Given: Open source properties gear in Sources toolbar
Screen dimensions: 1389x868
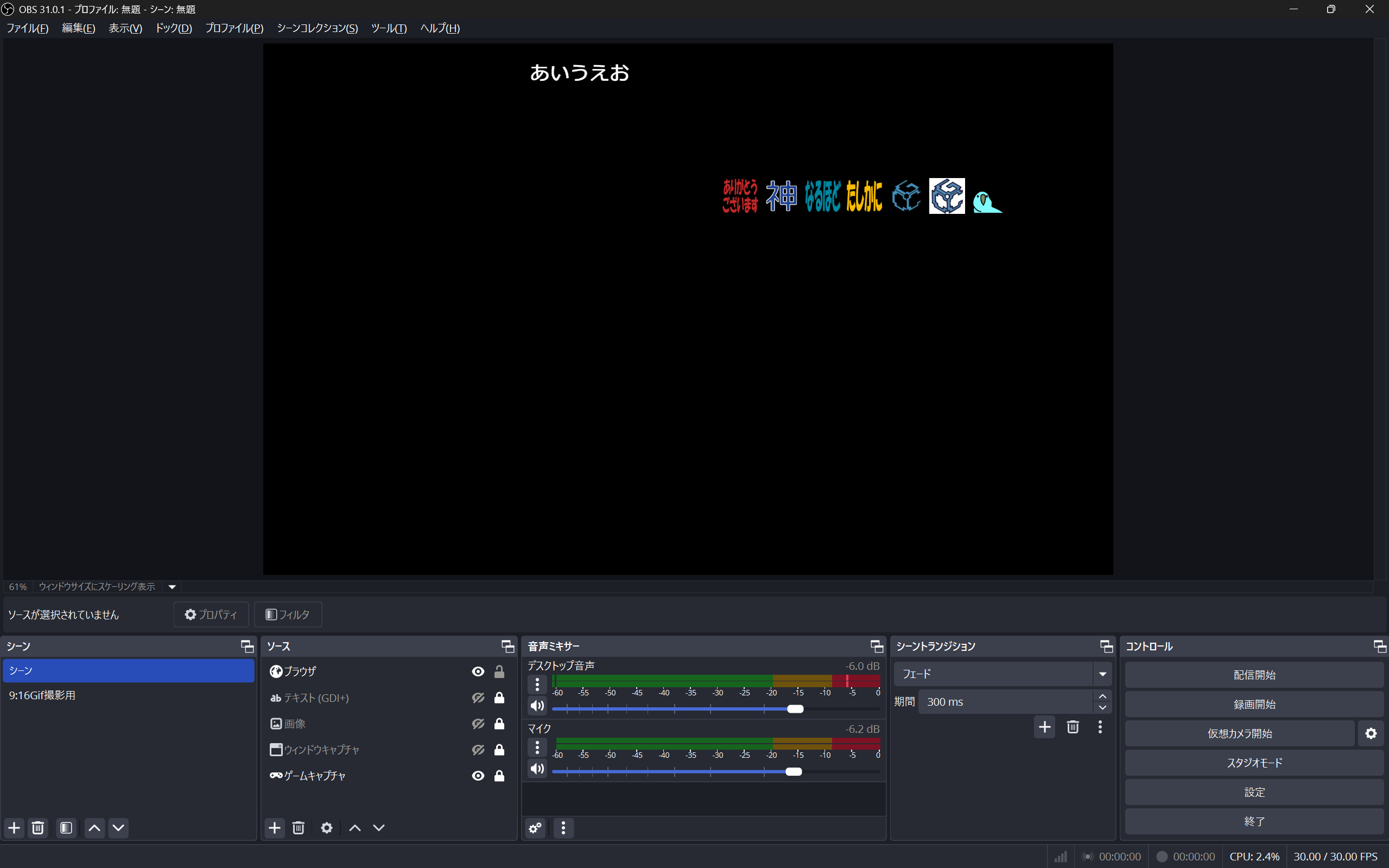Looking at the screenshot, I should click(327, 828).
